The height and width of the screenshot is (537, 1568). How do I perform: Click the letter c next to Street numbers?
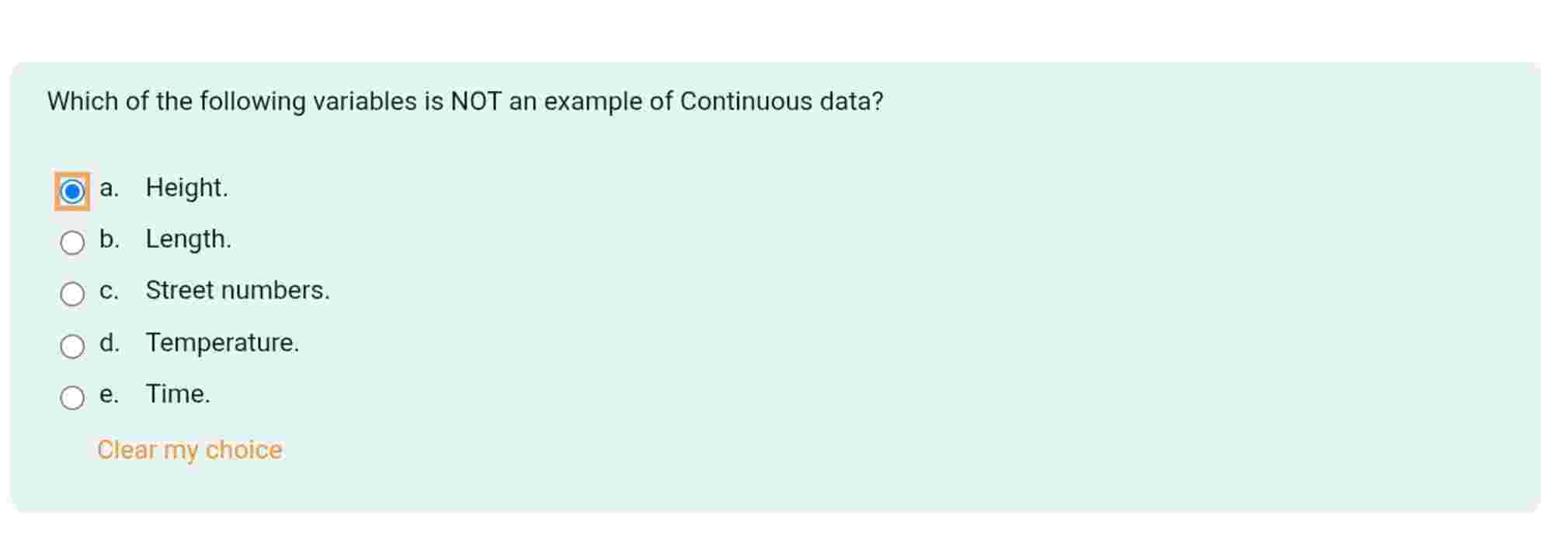tap(110, 291)
